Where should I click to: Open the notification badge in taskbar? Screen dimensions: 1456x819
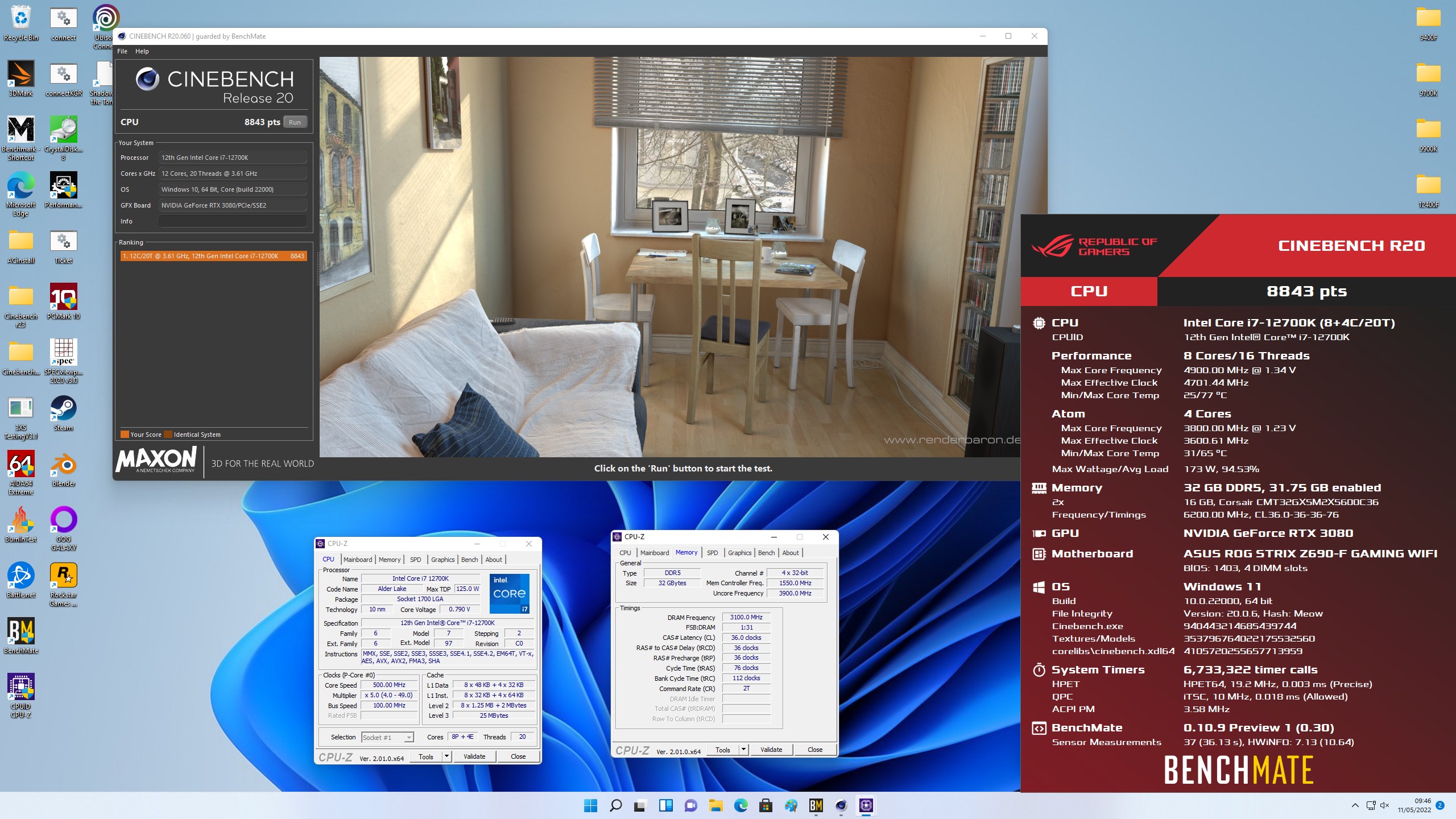[x=1440, y=805]
